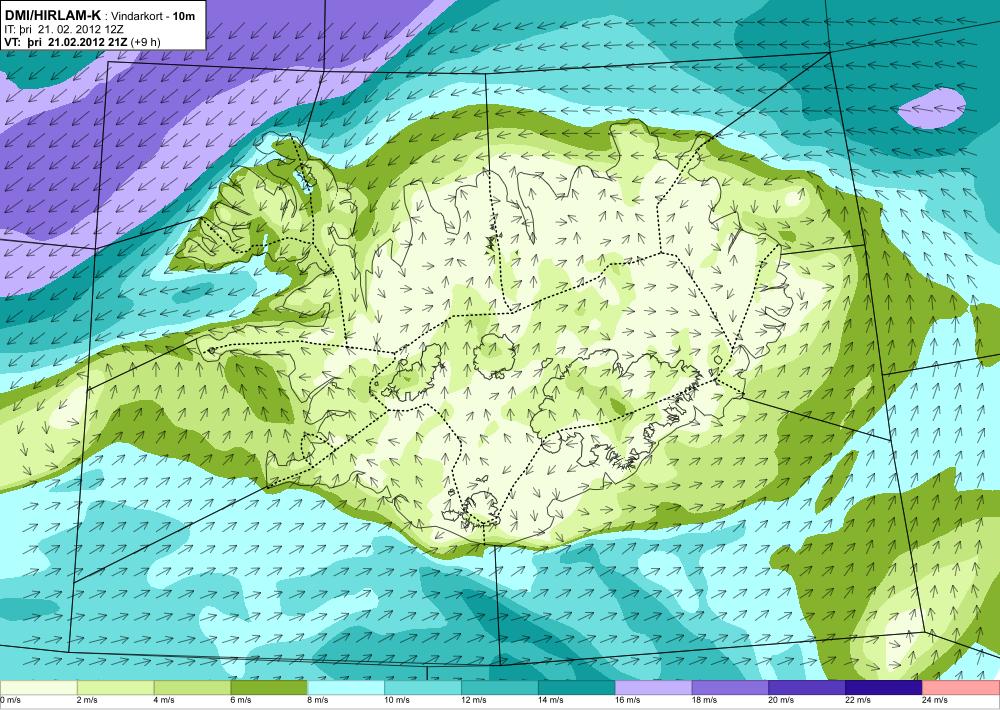
Task: Click the '0 m/s' legend label
Action: [10, 700]
